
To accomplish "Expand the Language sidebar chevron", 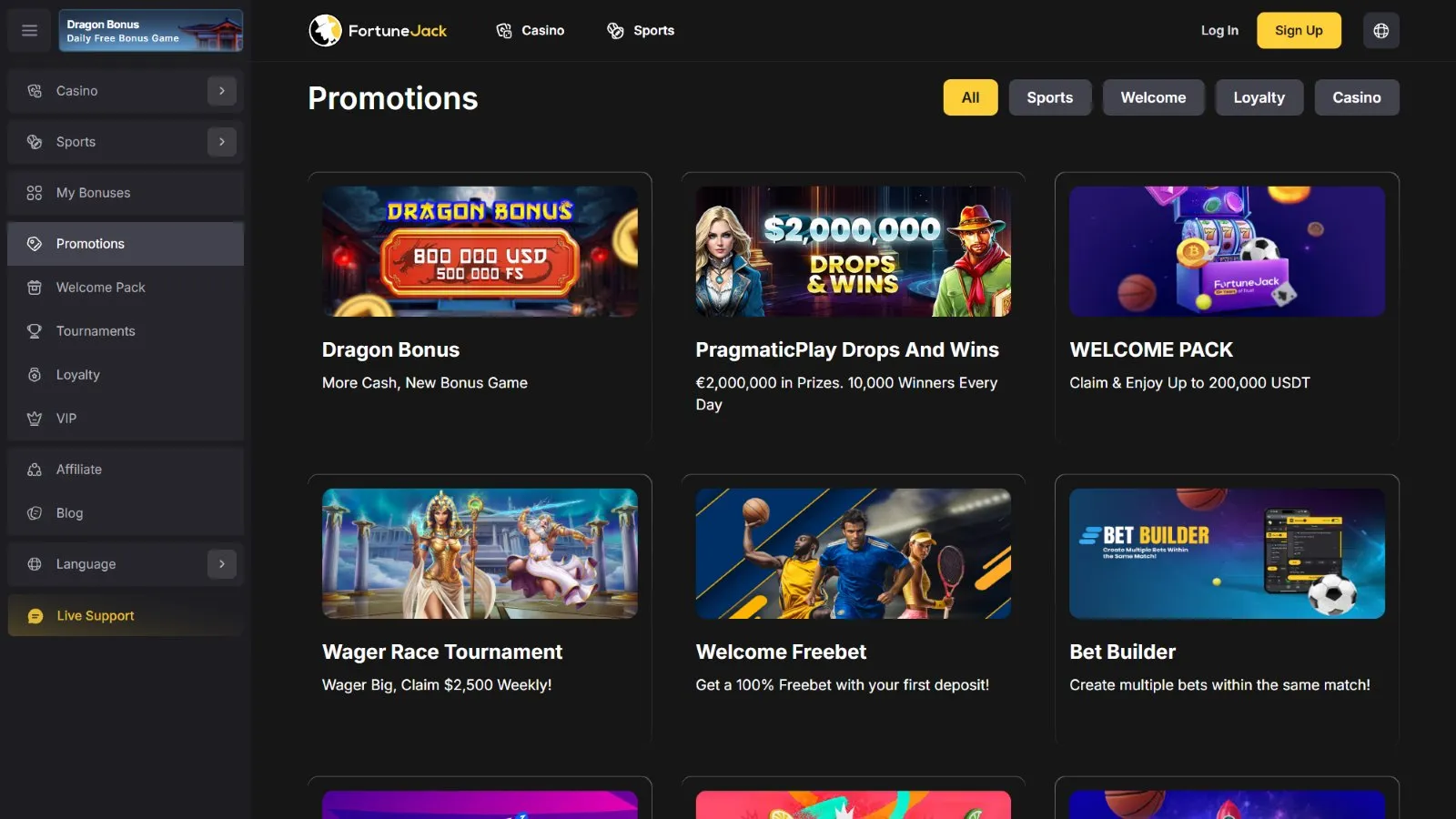I will pyautogui.click(x=222, y=564).
